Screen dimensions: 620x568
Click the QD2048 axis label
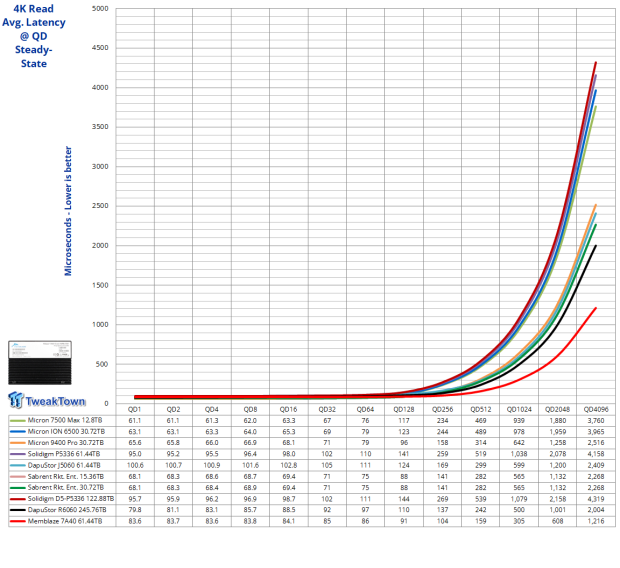558,409
